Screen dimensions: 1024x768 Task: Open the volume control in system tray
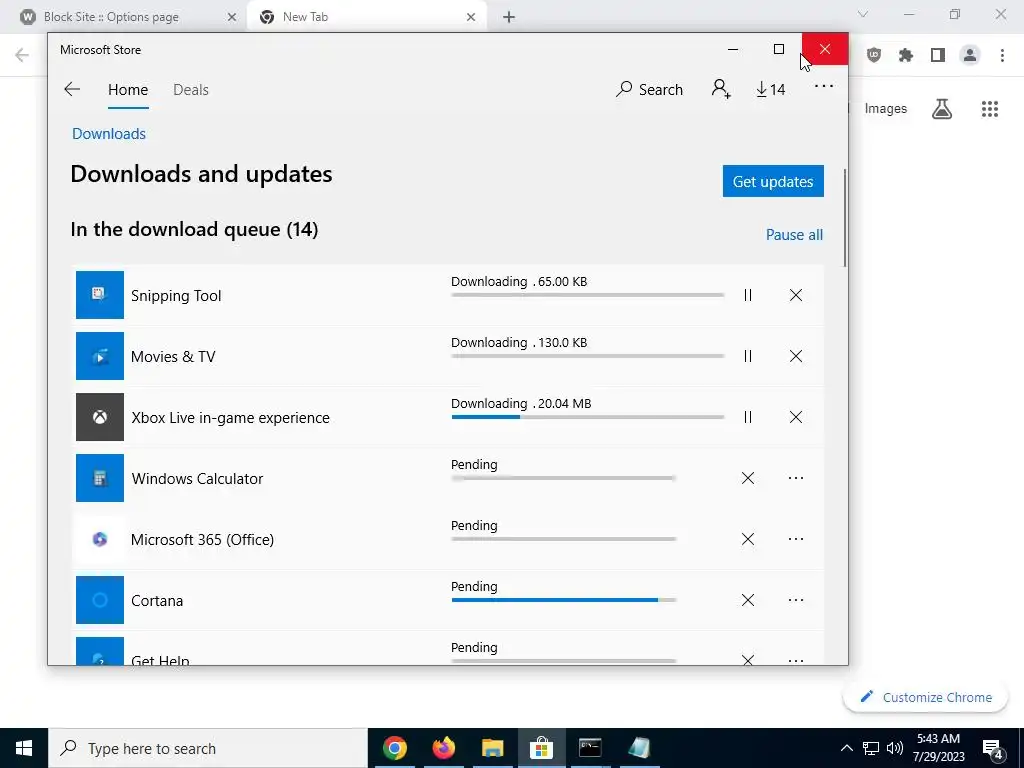895,748
